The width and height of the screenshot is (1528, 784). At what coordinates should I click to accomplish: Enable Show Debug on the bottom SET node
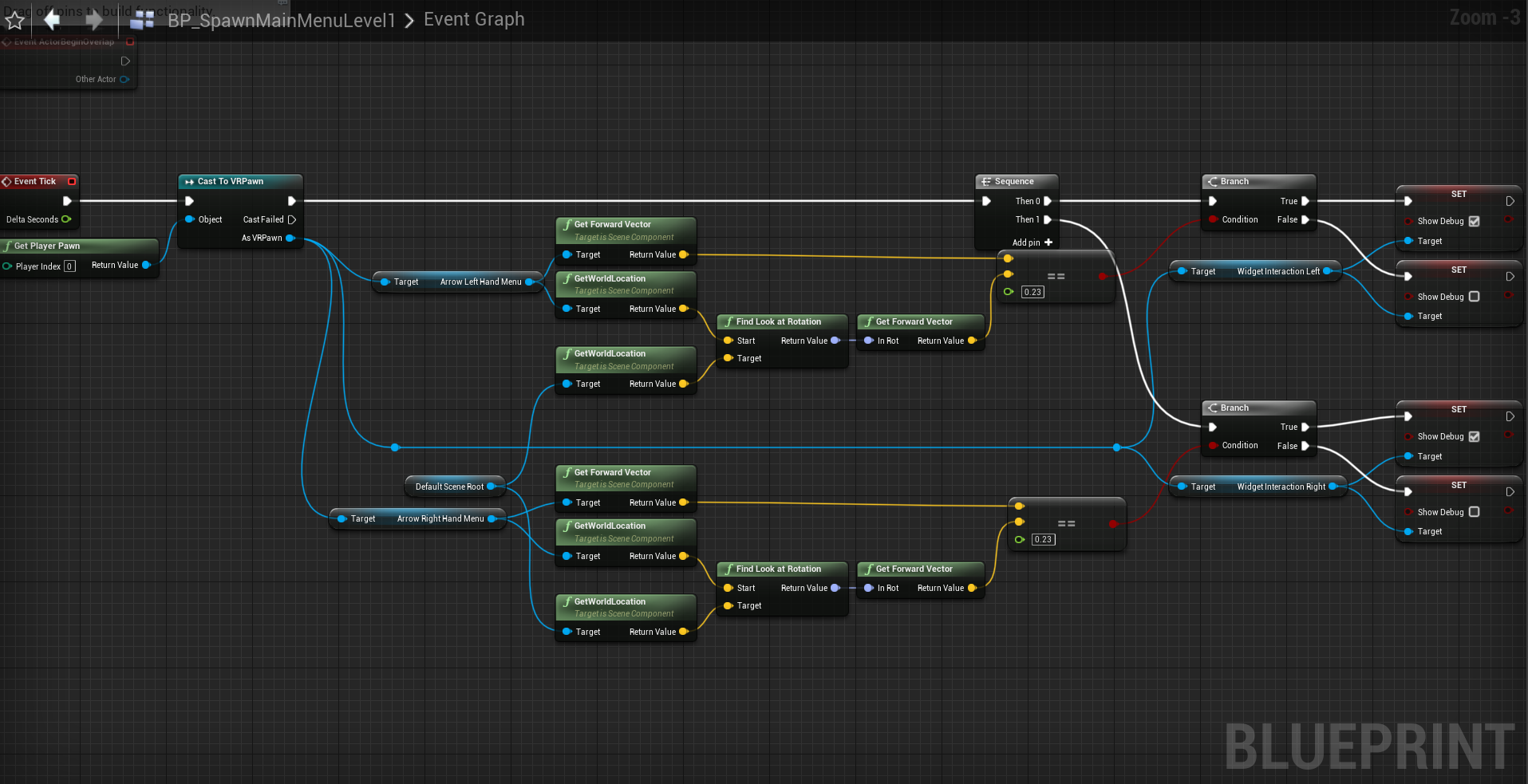point(1474,512)
